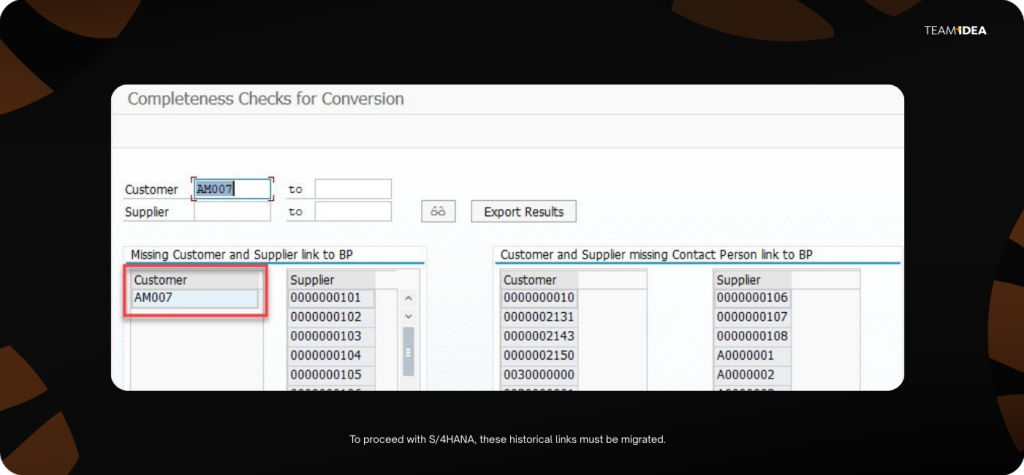Screen dimensions: 1024x475
Task: Select supplier 0000000107 in Contact Person table
Action: click(x=752, y=317)
